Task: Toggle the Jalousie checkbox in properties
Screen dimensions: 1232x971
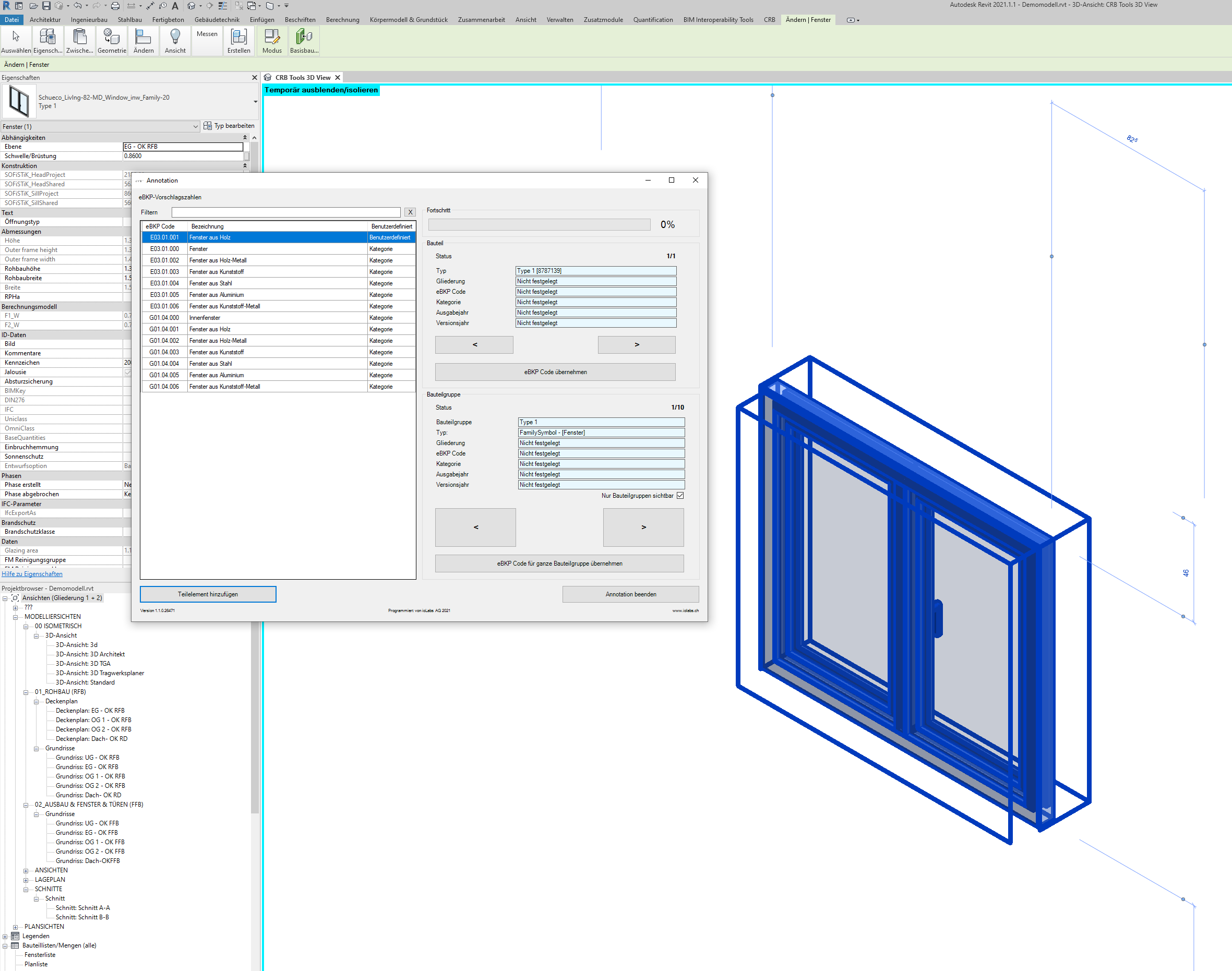Action: (x=127, y=372)
